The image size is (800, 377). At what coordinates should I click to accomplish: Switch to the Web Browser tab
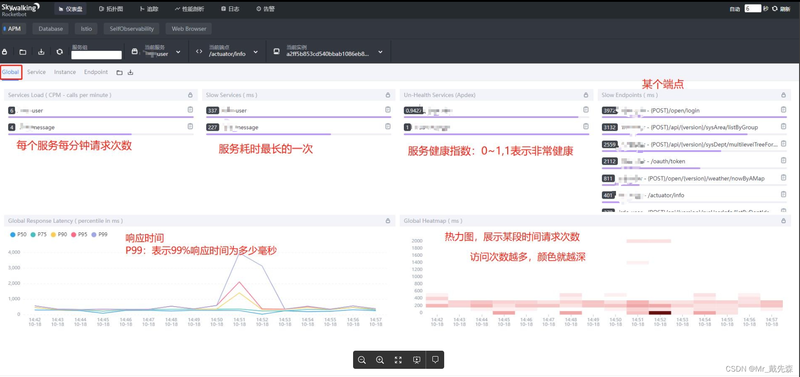(189, 29)
